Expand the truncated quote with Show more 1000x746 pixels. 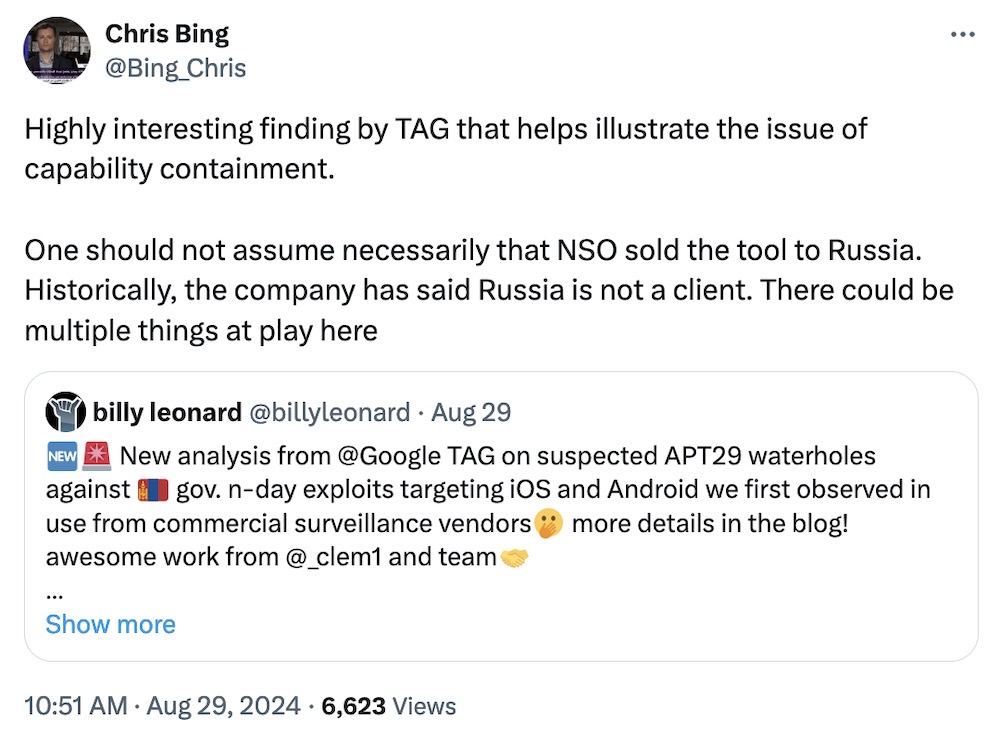pos(110,624)
